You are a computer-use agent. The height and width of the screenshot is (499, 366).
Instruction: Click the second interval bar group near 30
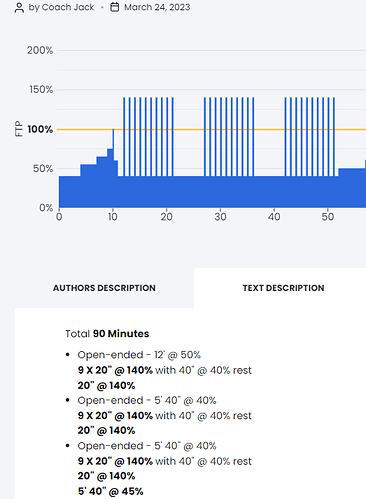coord(229,137)
